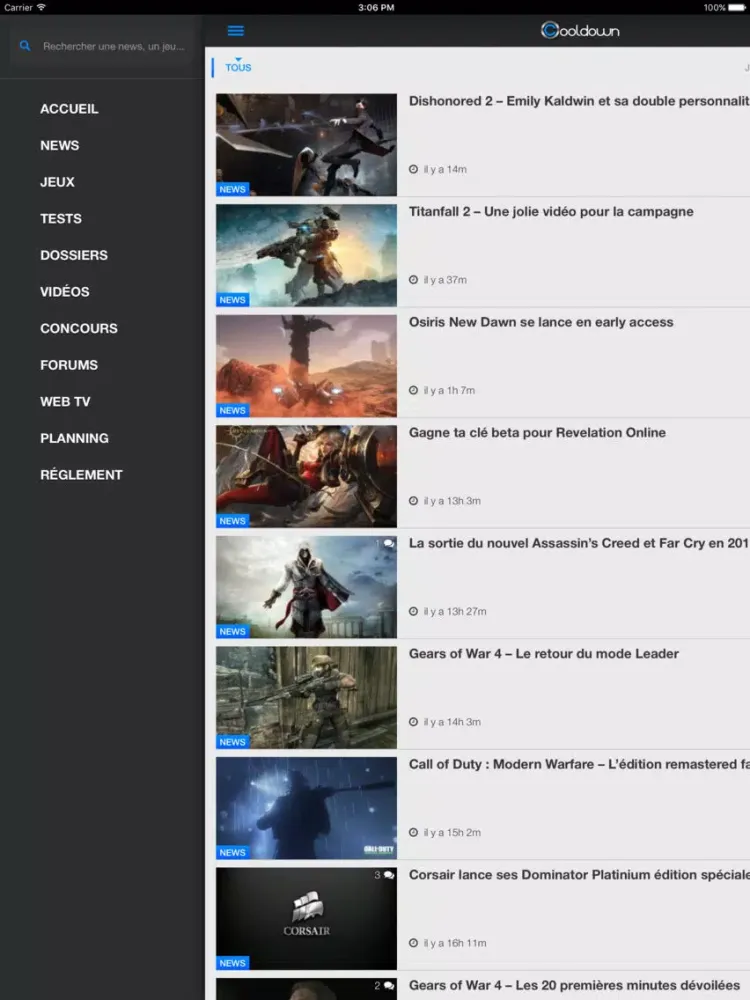Open NEWS in the side menu

point(60,145)
